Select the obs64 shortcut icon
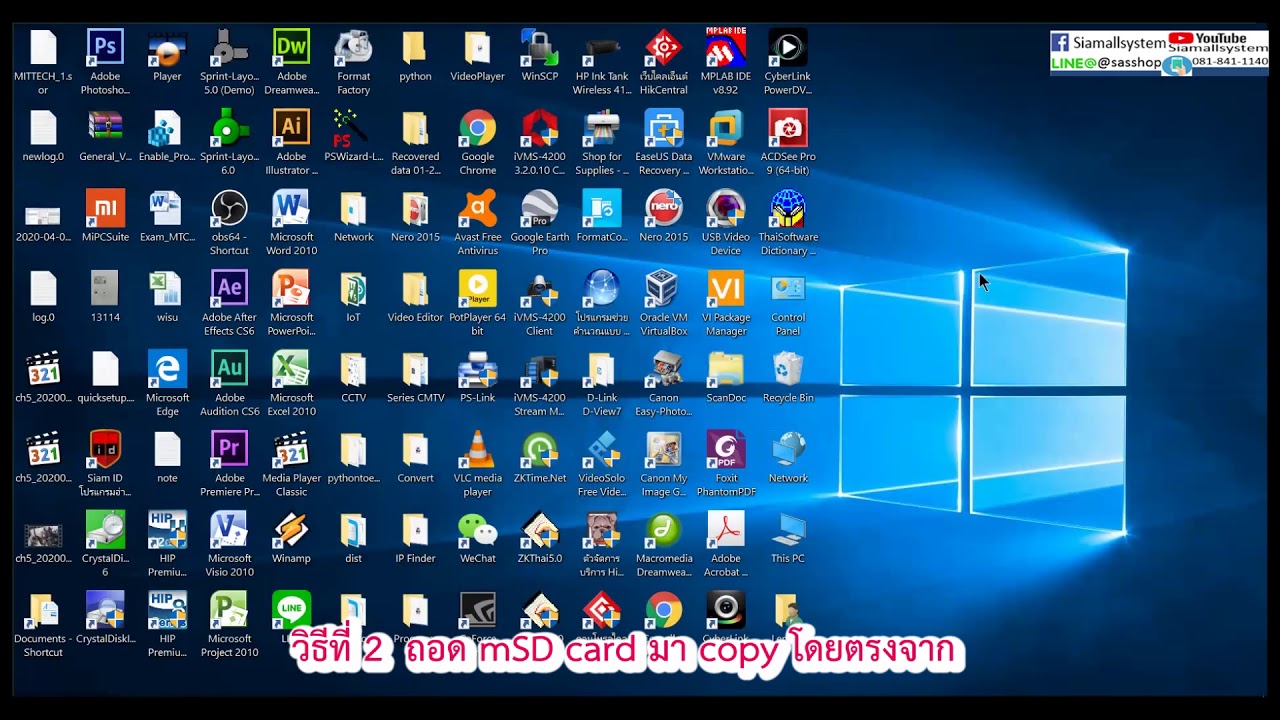 click(229, 209)
